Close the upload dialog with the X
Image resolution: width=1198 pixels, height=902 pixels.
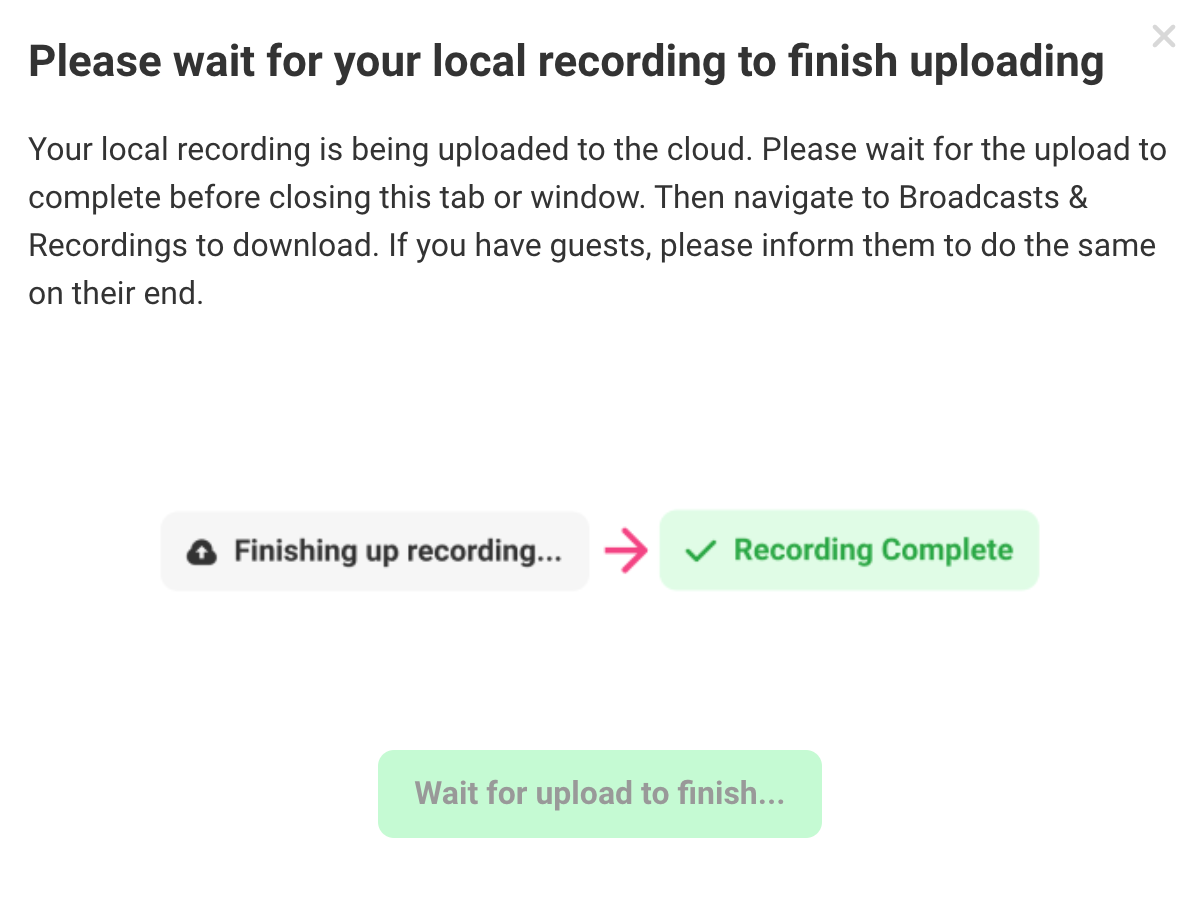[x=1164, y=36]
